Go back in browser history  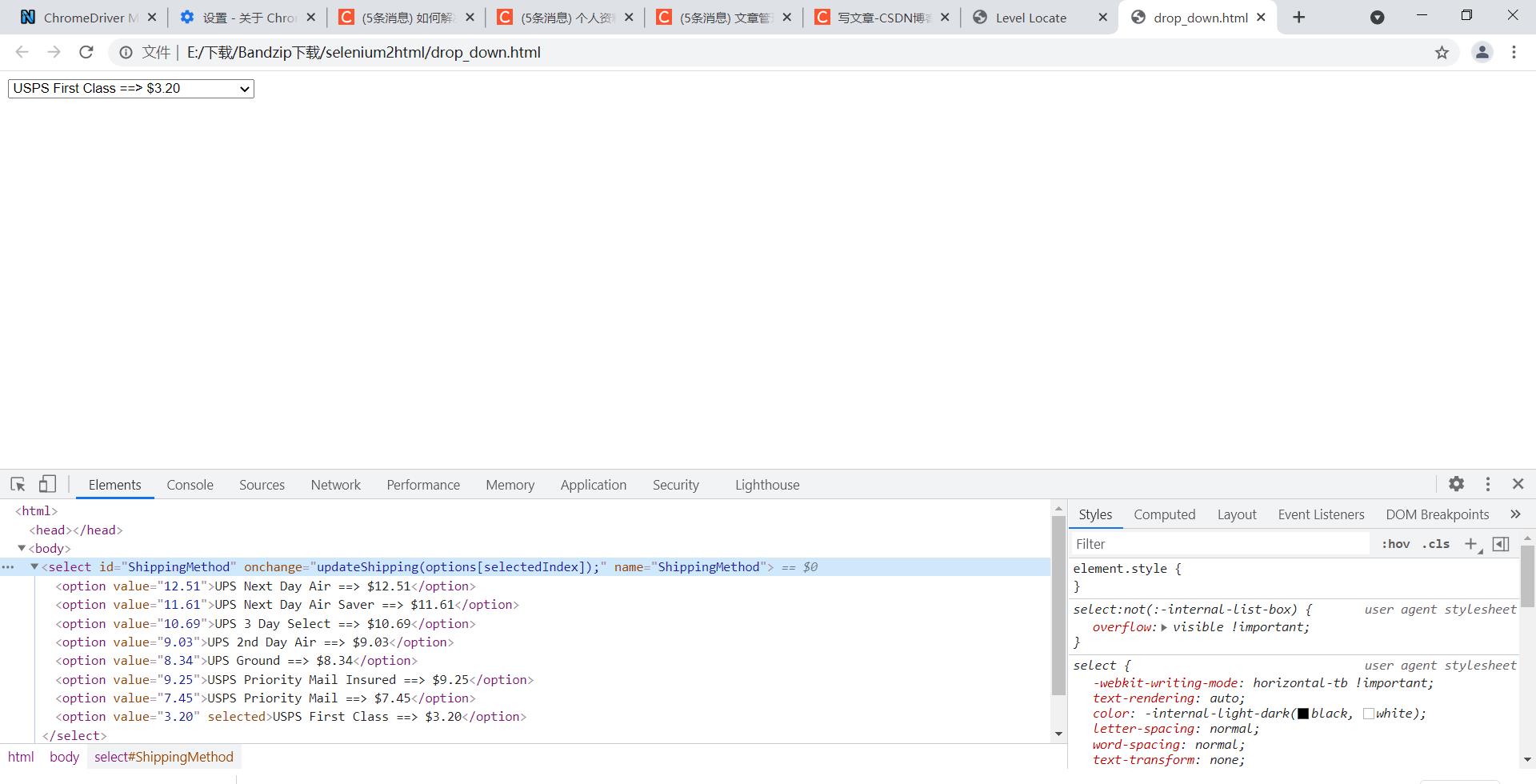22,52
